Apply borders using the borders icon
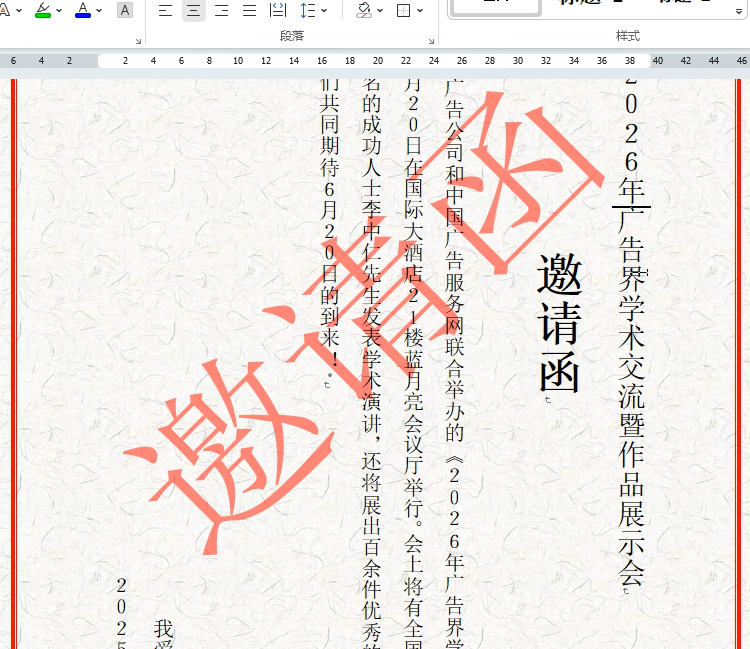Image resolution: width=750 pixels, height=649 pixels. click(x=404, y=10)
